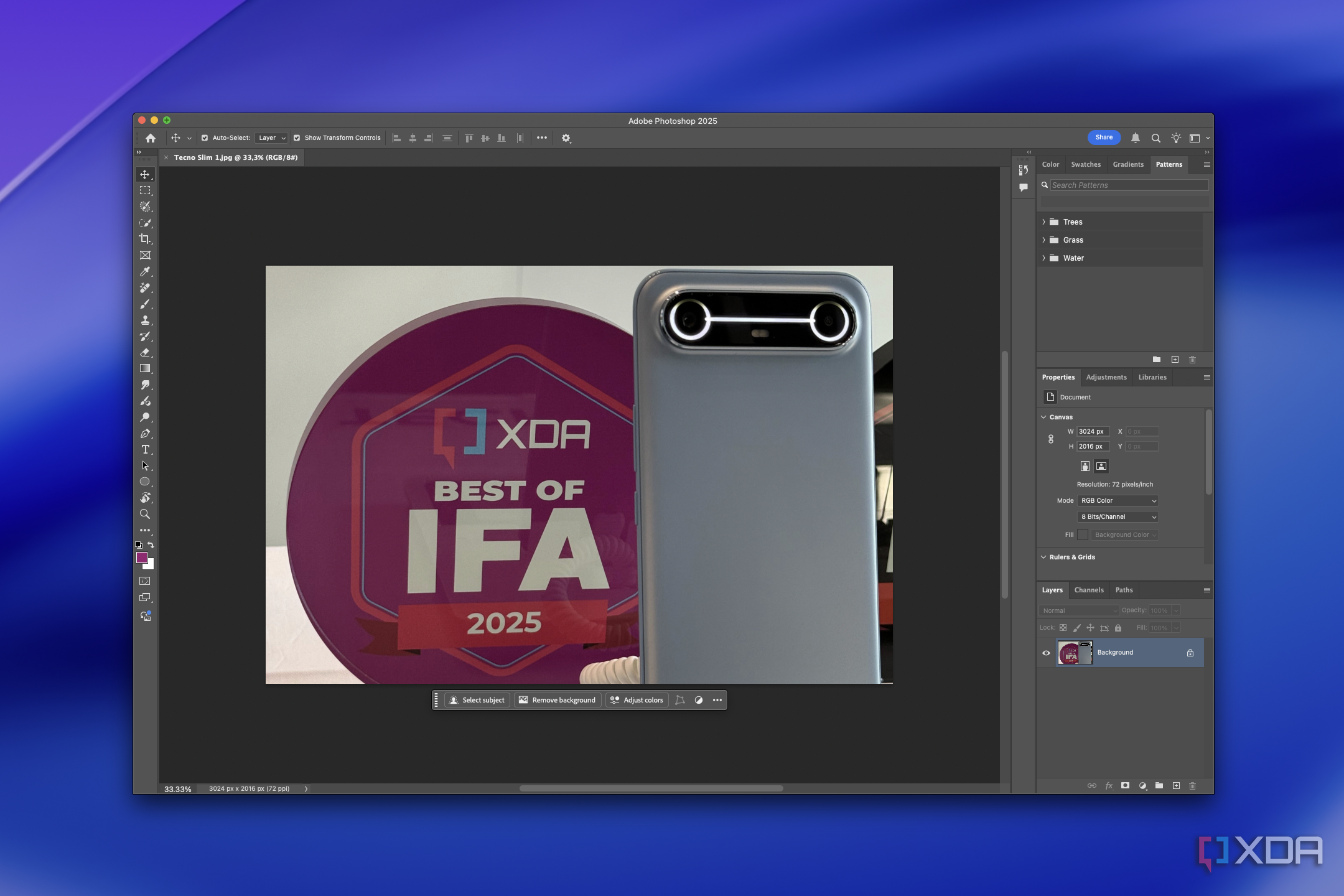The height and width of the screenshot is (896, 1344).
Task: Open the workspace switcher dropdown
Action: tap(1199, 138)
